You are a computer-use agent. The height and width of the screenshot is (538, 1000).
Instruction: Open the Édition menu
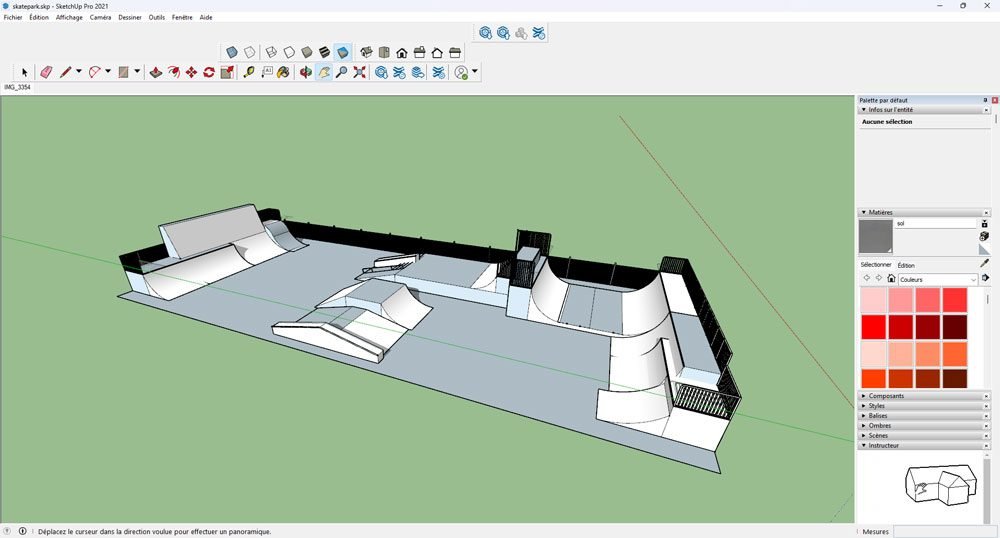point(39,17)
